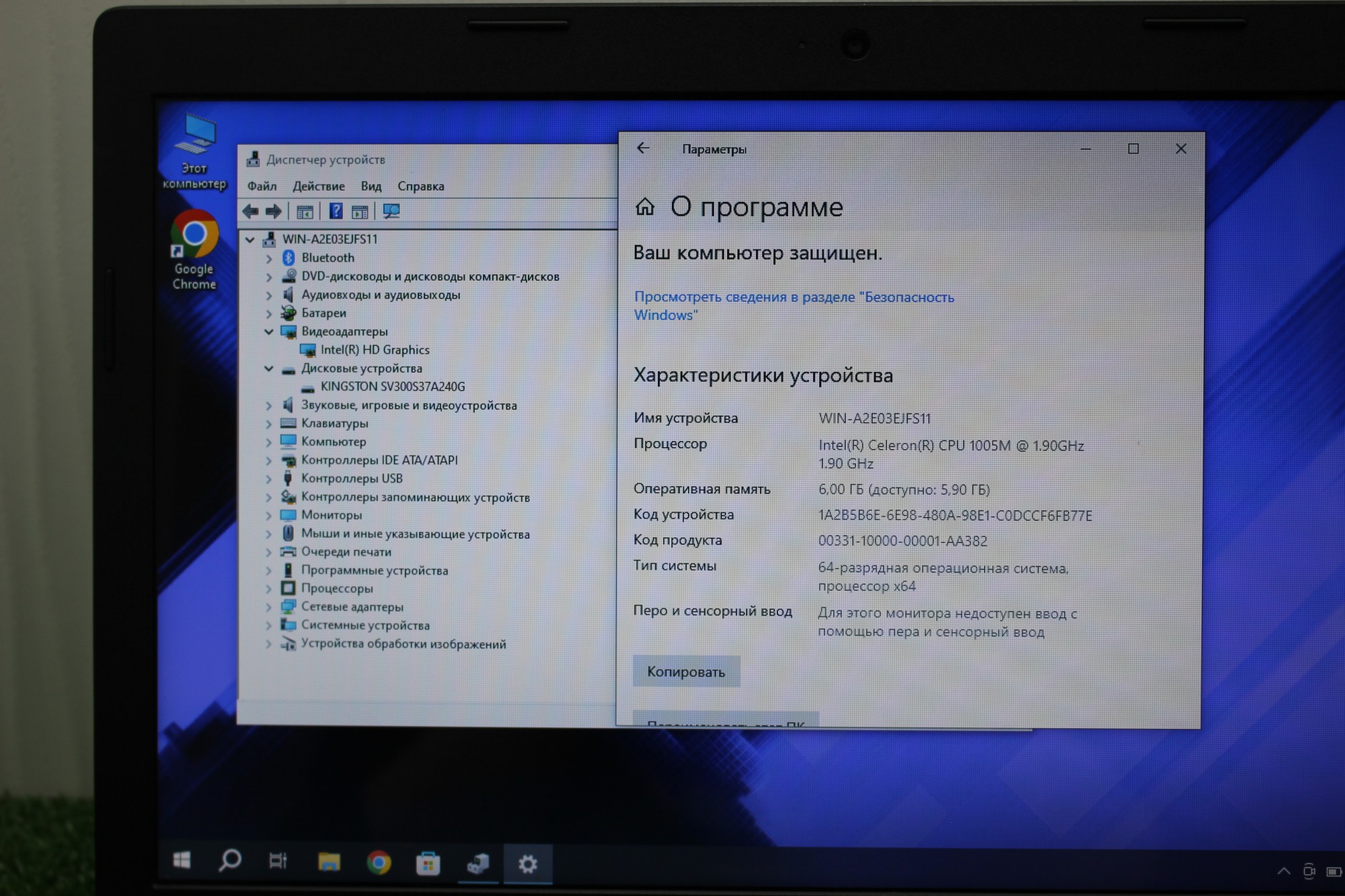The image size is (1345, 896).
Task: Open the Безопасность Windows details link
Action: tap(794, 297)
